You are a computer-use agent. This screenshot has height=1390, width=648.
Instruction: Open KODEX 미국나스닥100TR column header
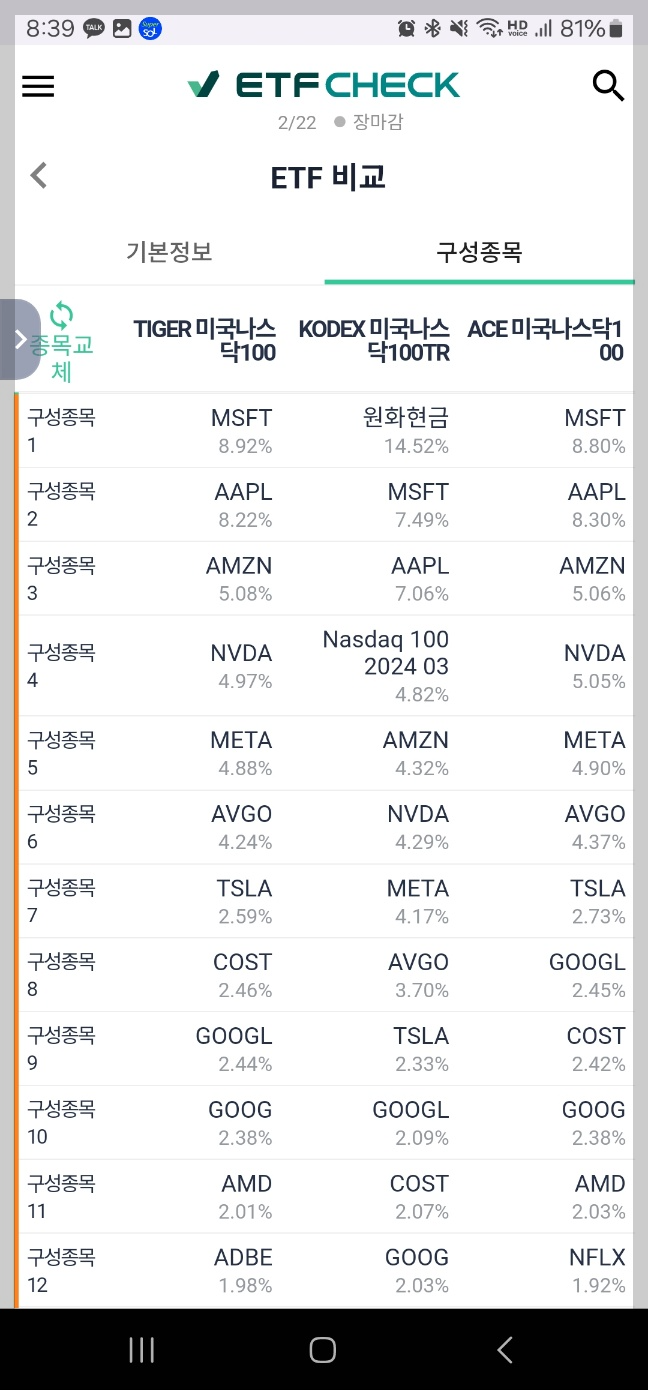pos(374,340)
